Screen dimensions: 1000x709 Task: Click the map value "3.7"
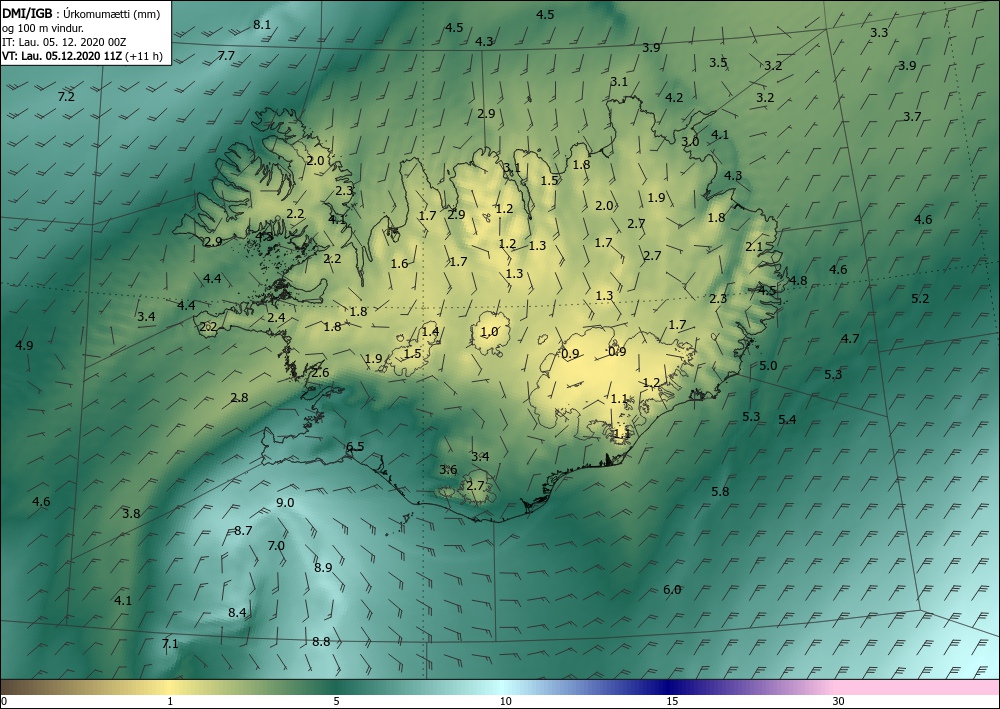[912, 117]
